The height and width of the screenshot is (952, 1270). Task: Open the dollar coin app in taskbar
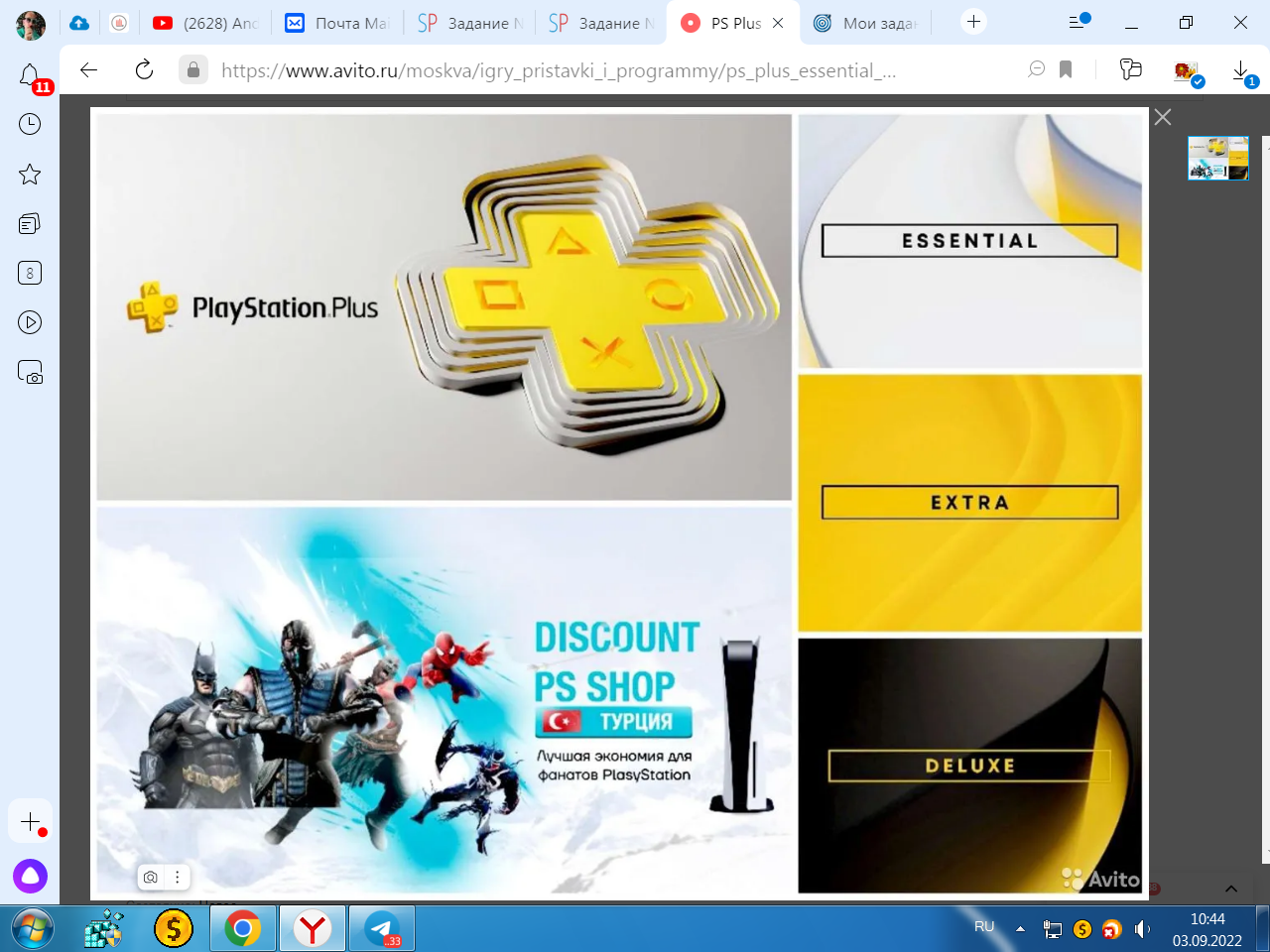tap(174, 929)
